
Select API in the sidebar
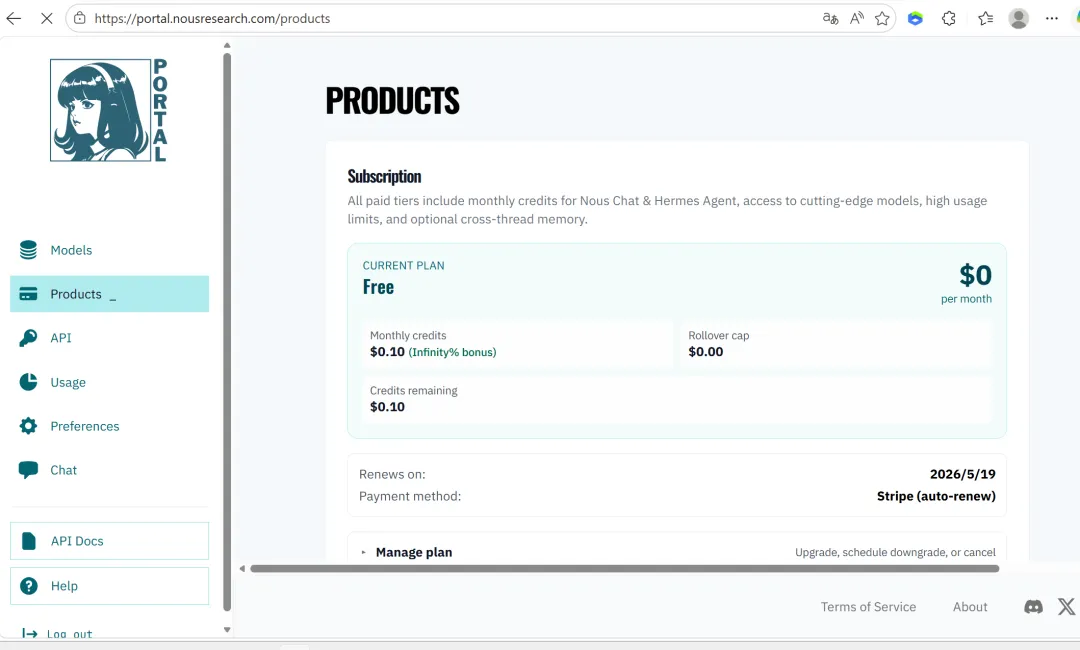point(110,338)
